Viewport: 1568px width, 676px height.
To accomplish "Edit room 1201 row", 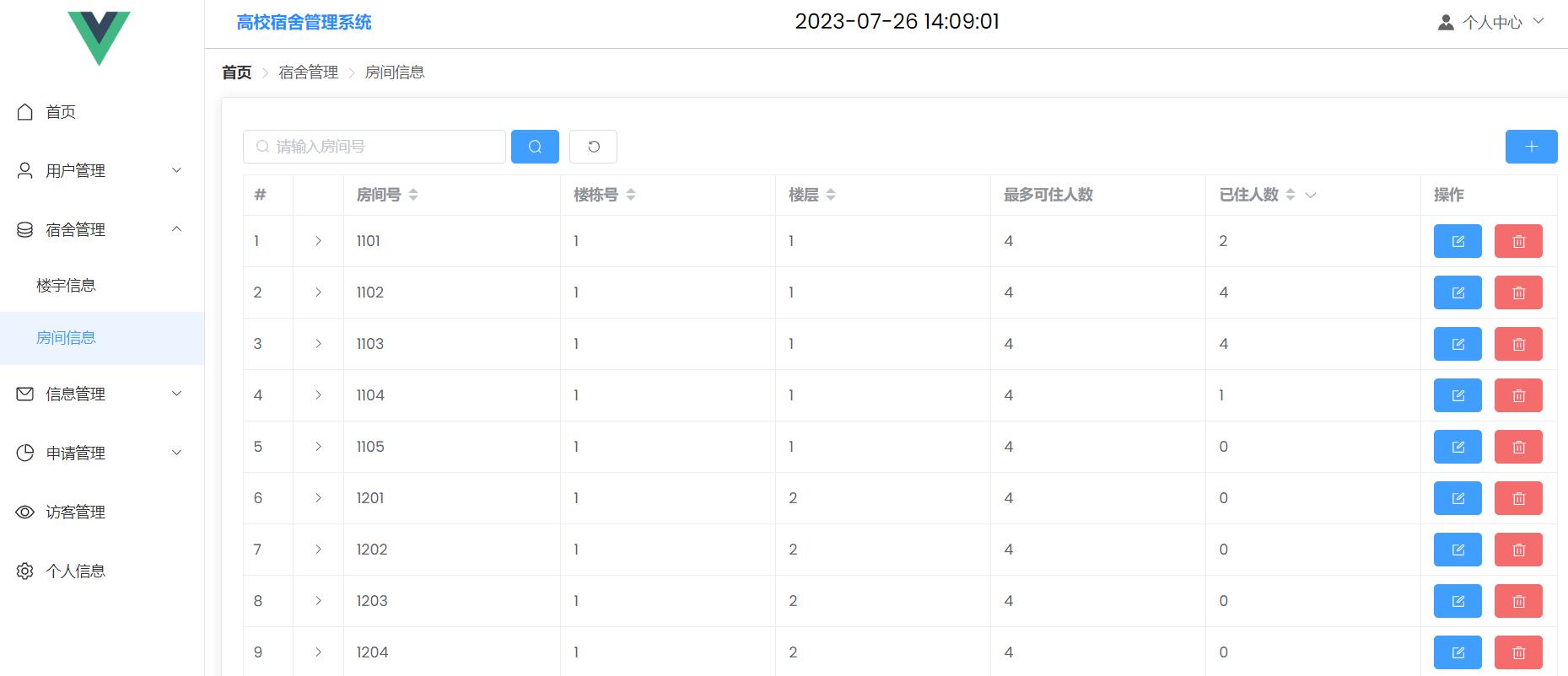I will point(1458,498).
